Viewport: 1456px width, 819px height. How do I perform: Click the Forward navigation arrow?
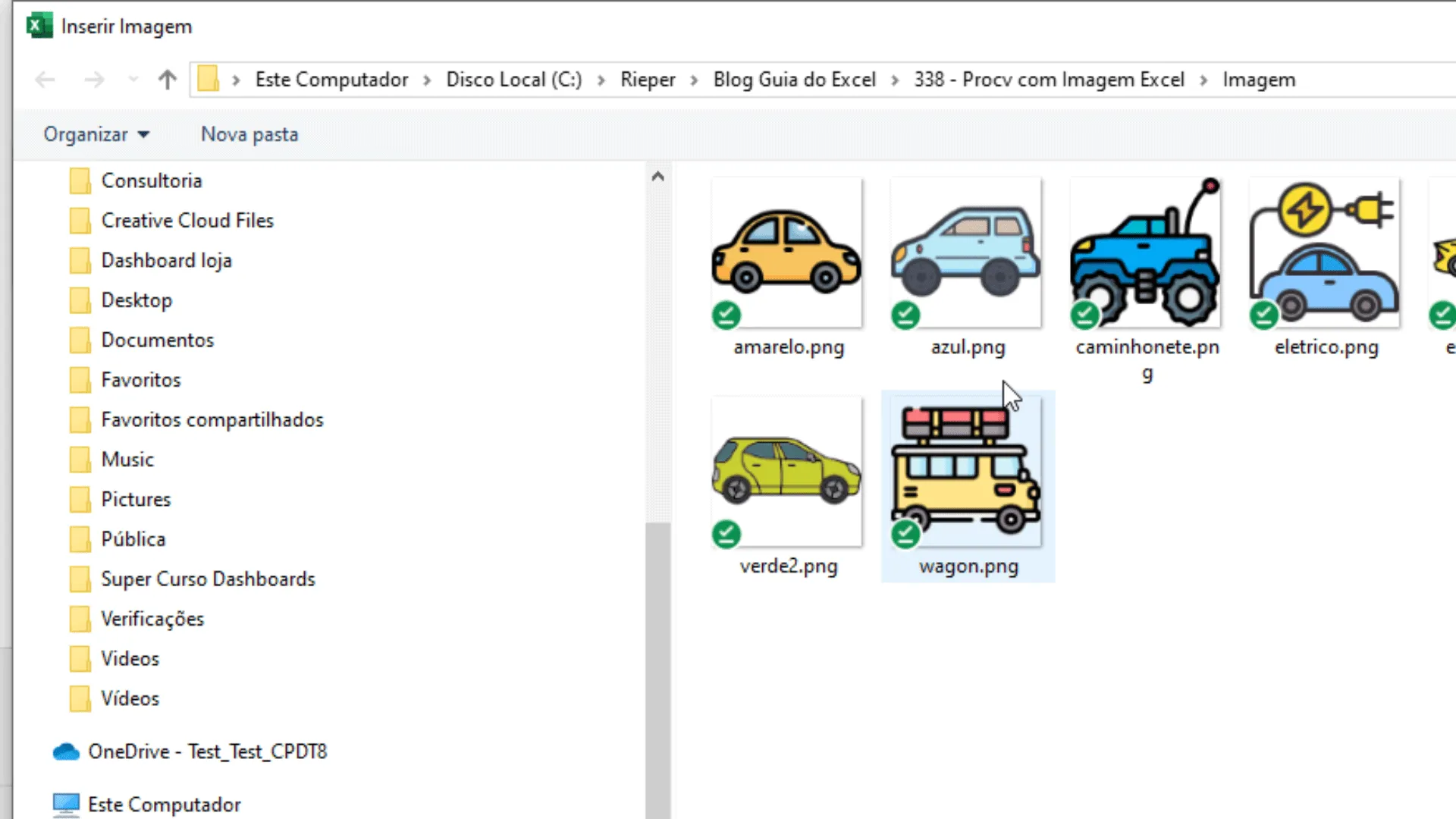coord(94,80)
